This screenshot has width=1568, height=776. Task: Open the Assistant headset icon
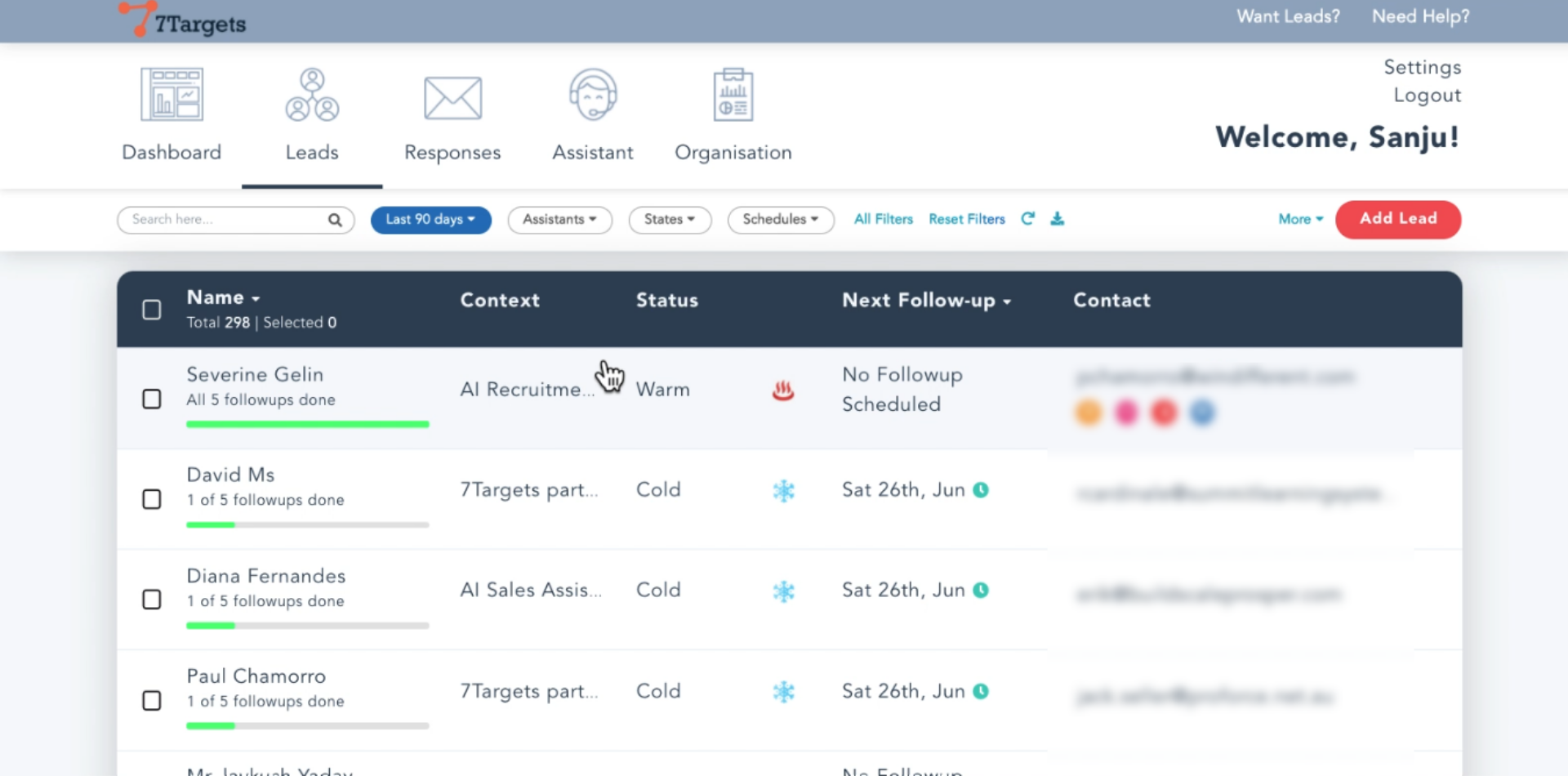(593, 95)
